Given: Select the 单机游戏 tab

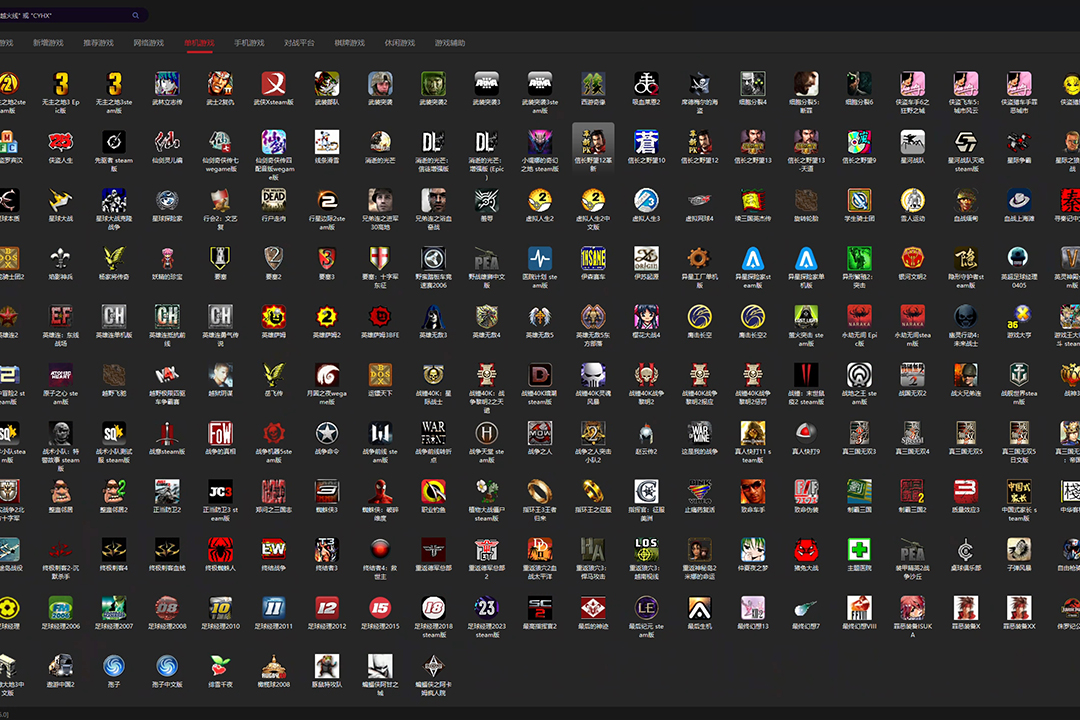Looking at the screenshot, I should 199,43.
